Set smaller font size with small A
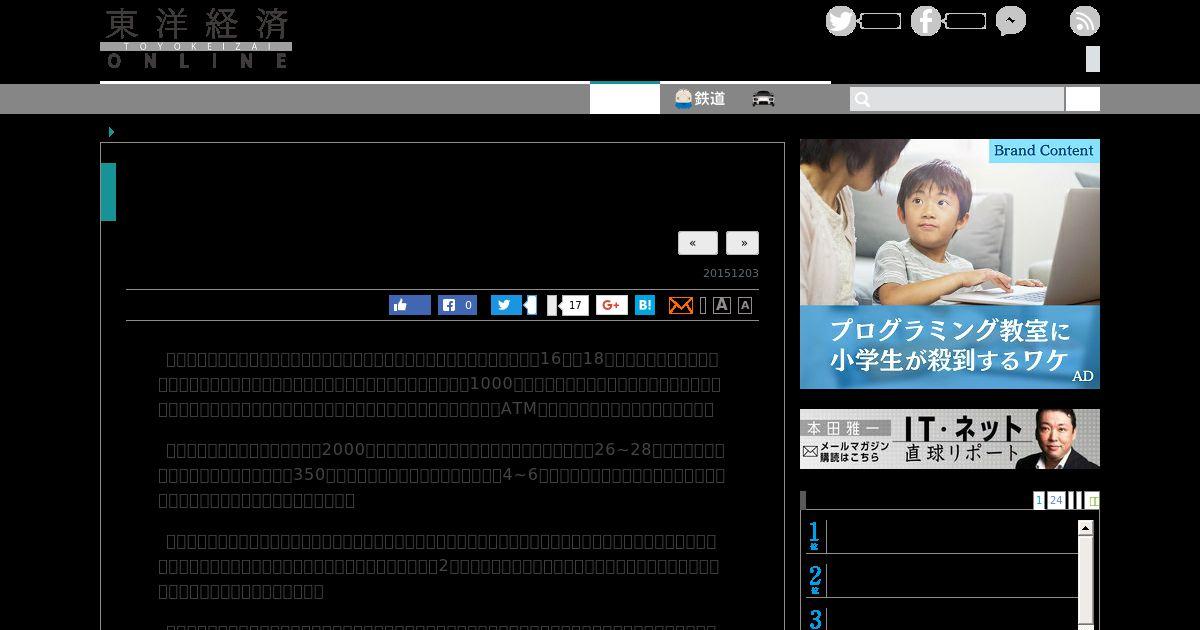Viewport: 1200px width, 630px height. tap(745, 306)
